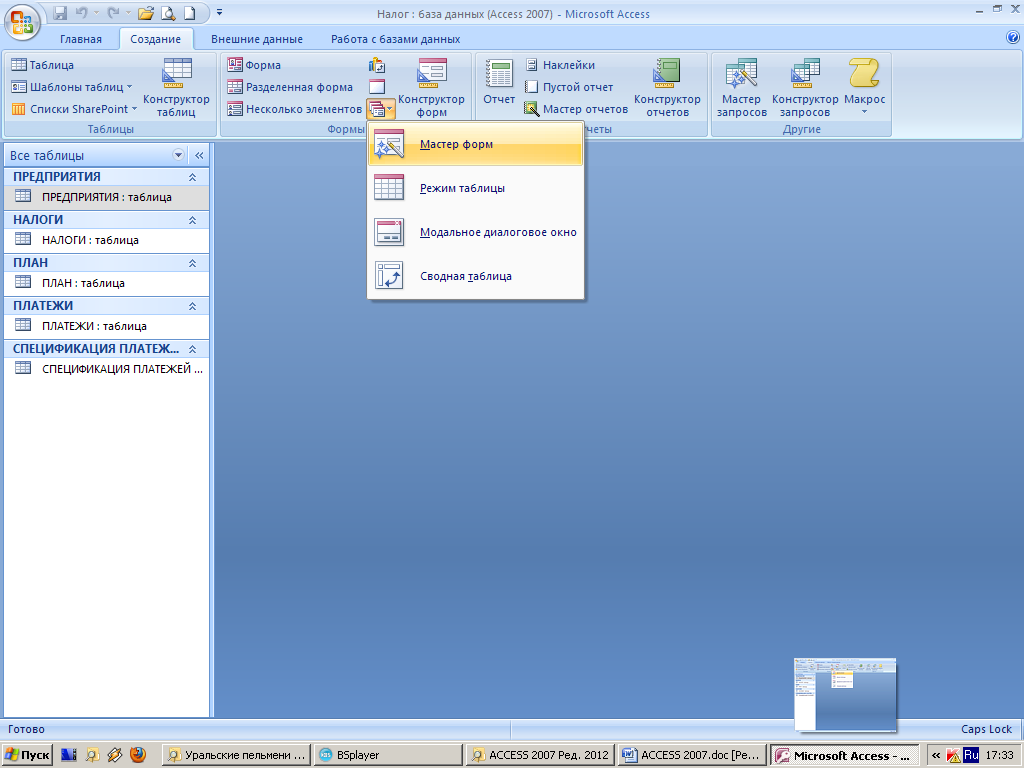Click the Таблица button
1024x768 pixels.
[x=43, y=65]
